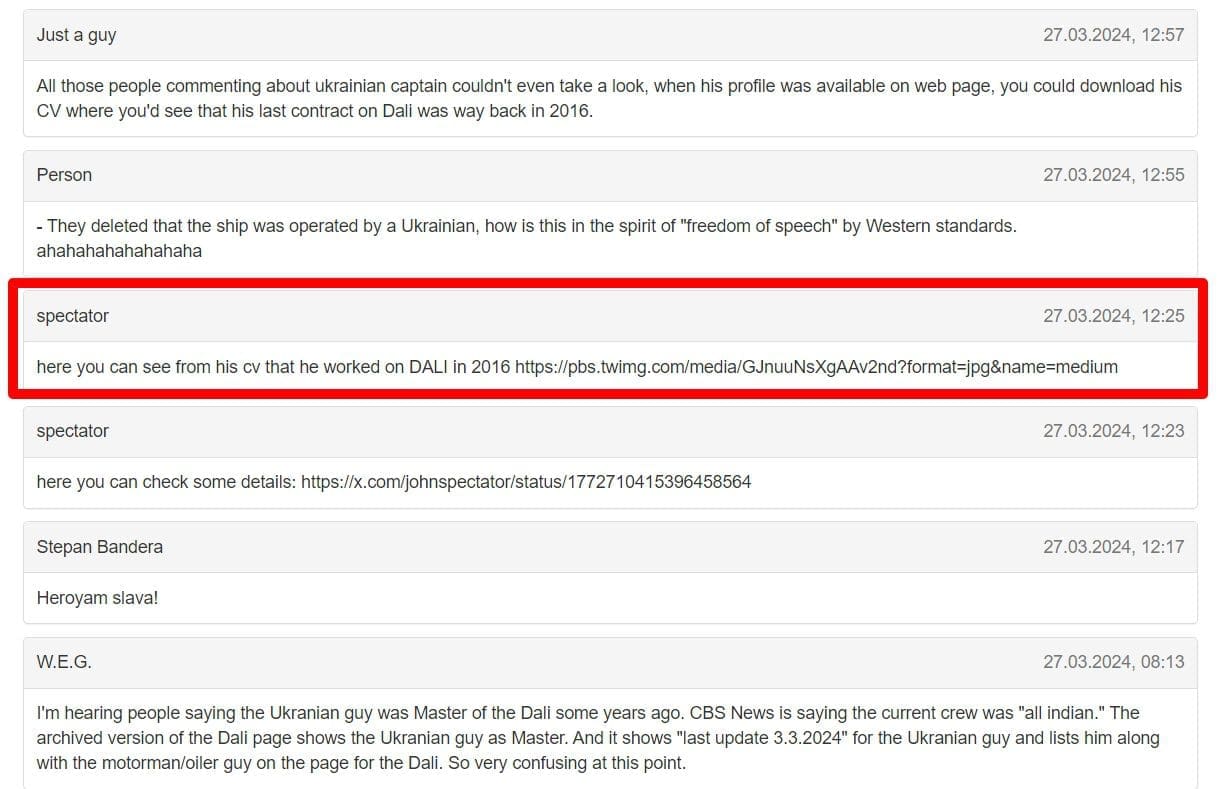The image size is (1226, 789).
Task: Click the 'Heroyam slava!' comment text
Action: click(97, 598)
